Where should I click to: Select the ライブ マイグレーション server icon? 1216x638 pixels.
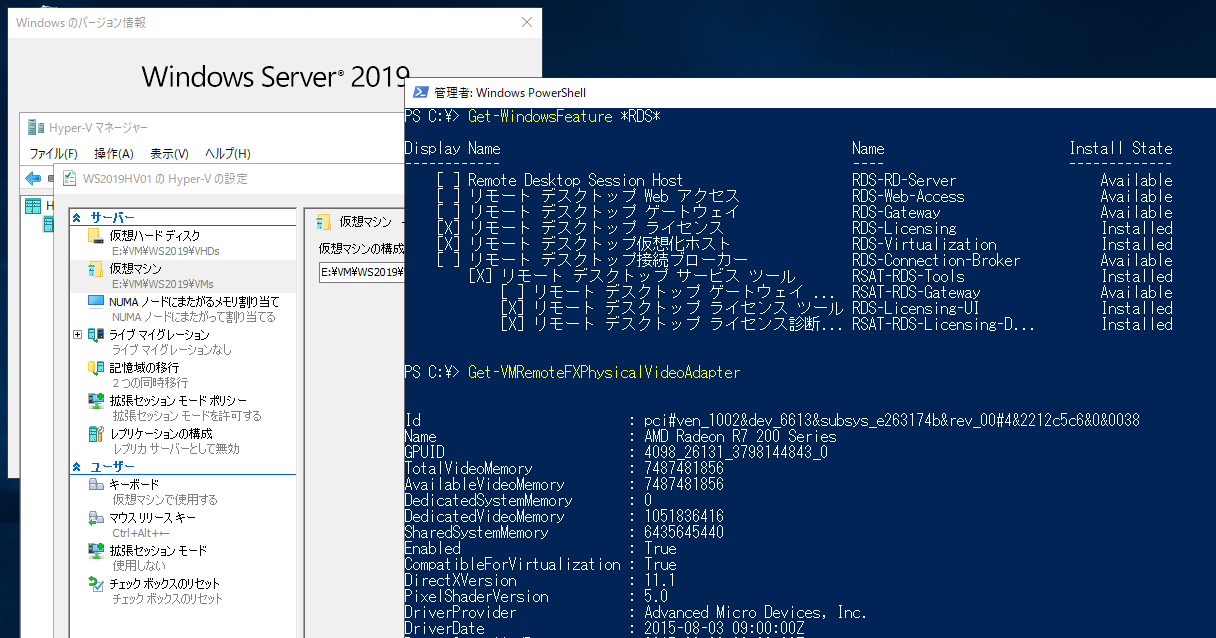tap(96, 335)
